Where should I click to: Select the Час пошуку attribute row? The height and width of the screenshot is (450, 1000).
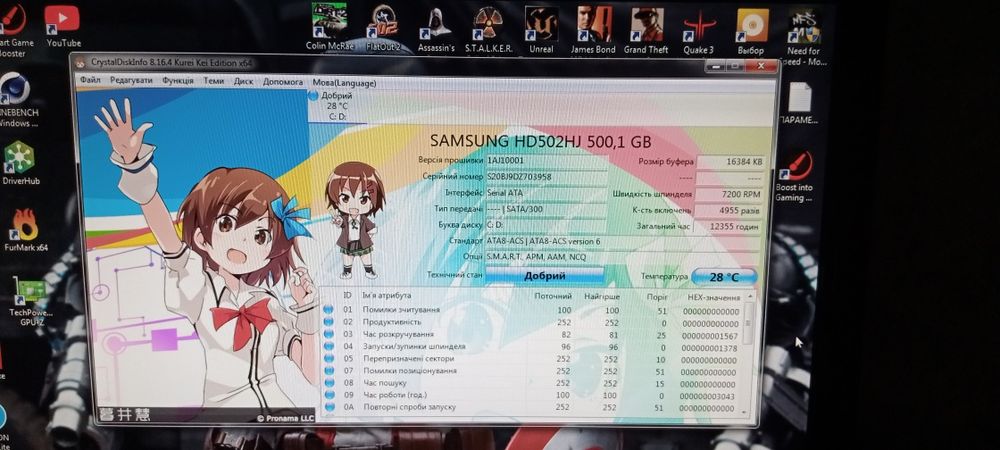[x=532, y=383]
